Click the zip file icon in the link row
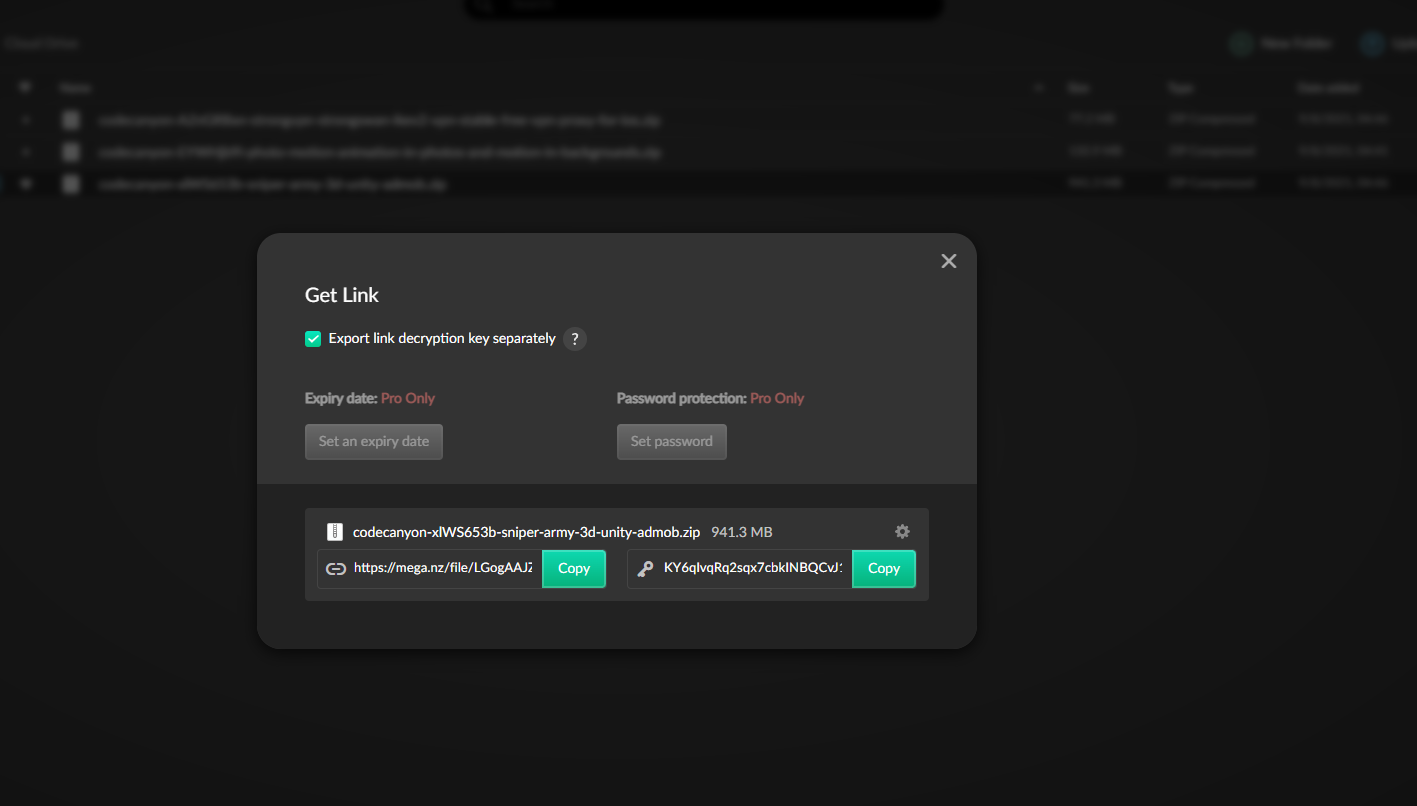 tap(335, 532)
